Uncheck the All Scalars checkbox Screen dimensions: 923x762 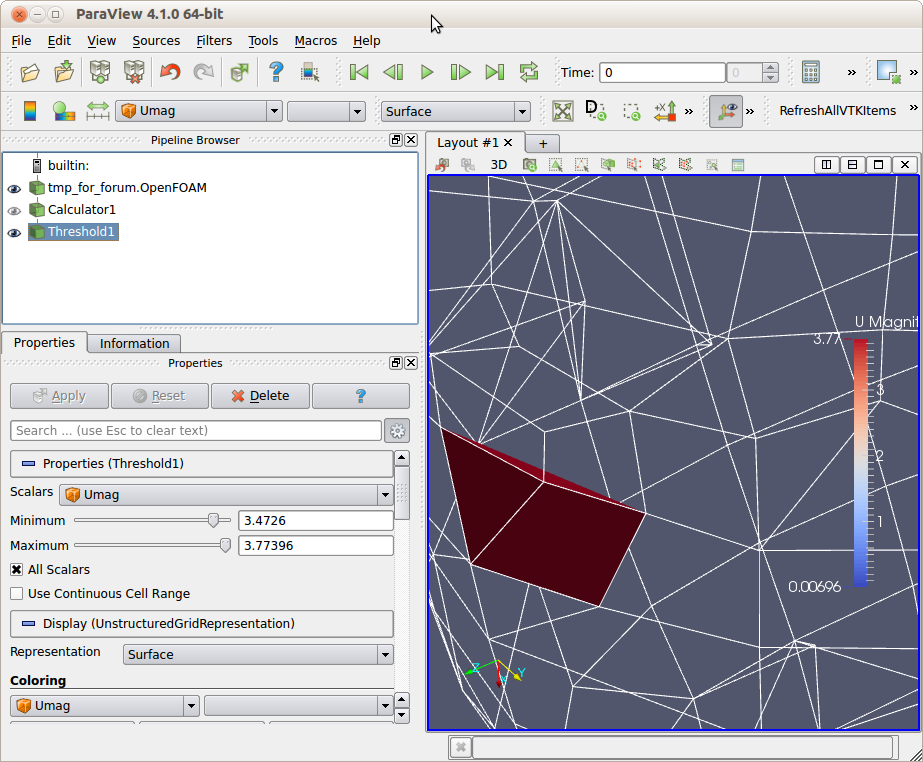pos(16,569)
